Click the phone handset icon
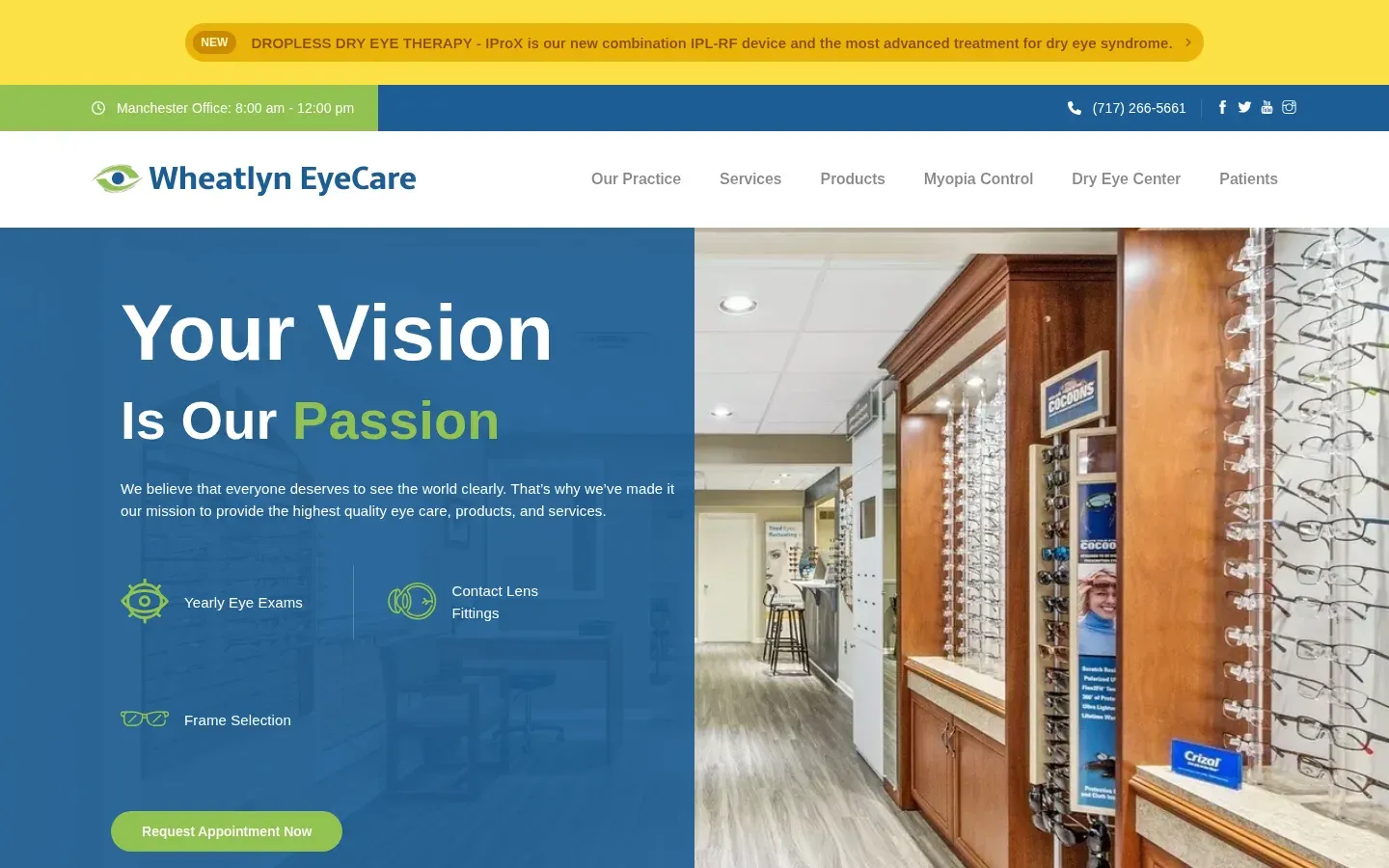 click(x=1075, y=108)
